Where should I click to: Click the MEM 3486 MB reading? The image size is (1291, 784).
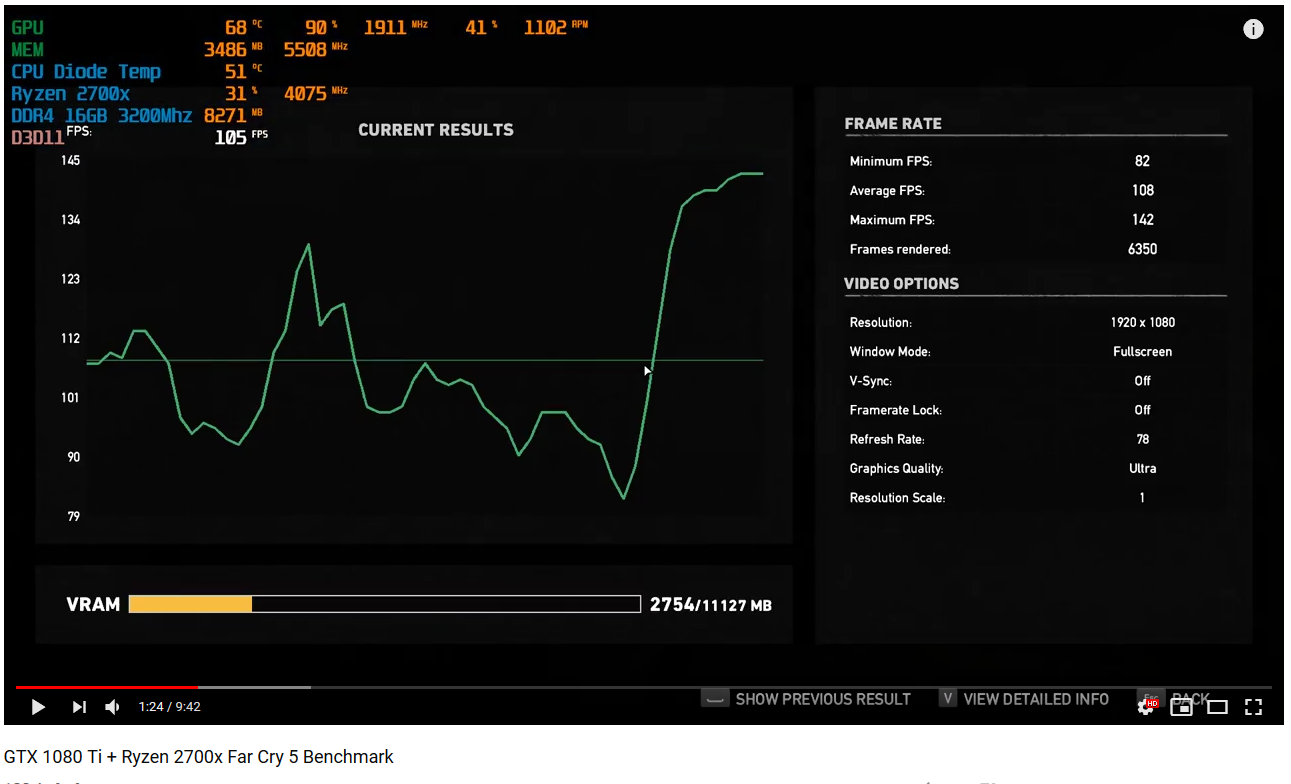[233, 50]
